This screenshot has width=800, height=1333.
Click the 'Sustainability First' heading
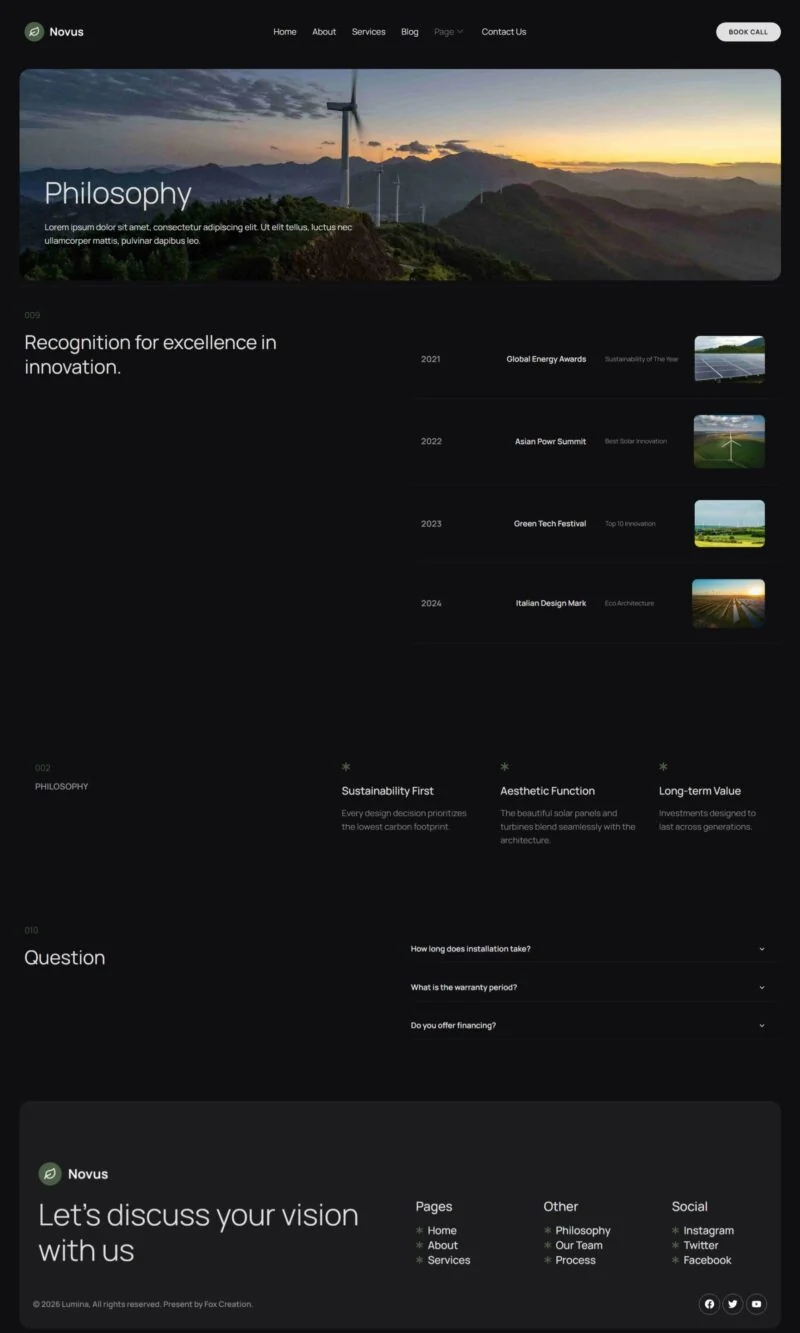(x=388, y=791)
